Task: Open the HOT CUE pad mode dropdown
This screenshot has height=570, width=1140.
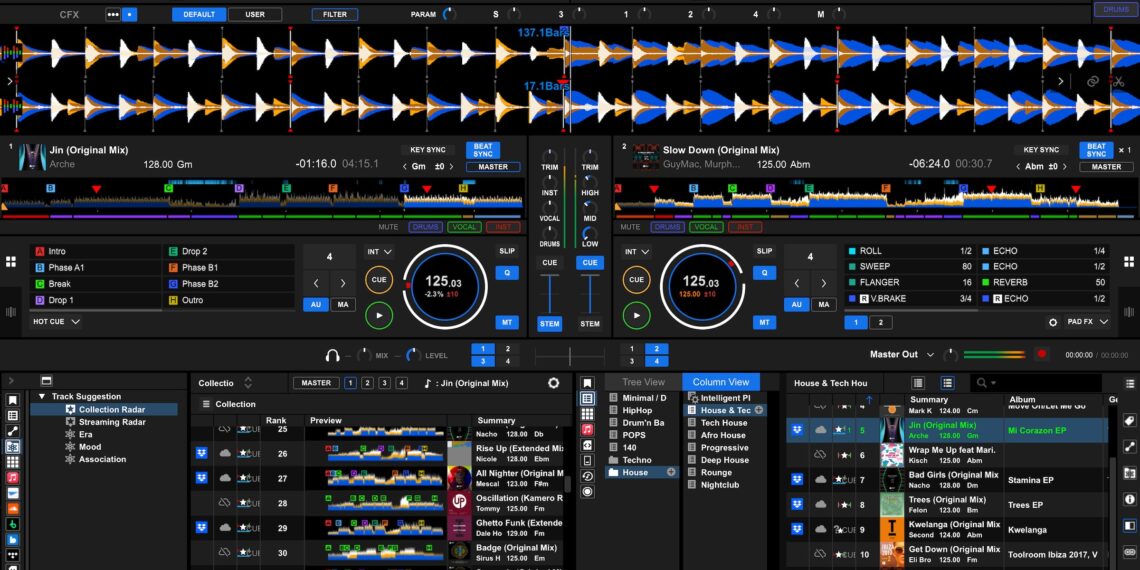Action: (x=56, y=322)
